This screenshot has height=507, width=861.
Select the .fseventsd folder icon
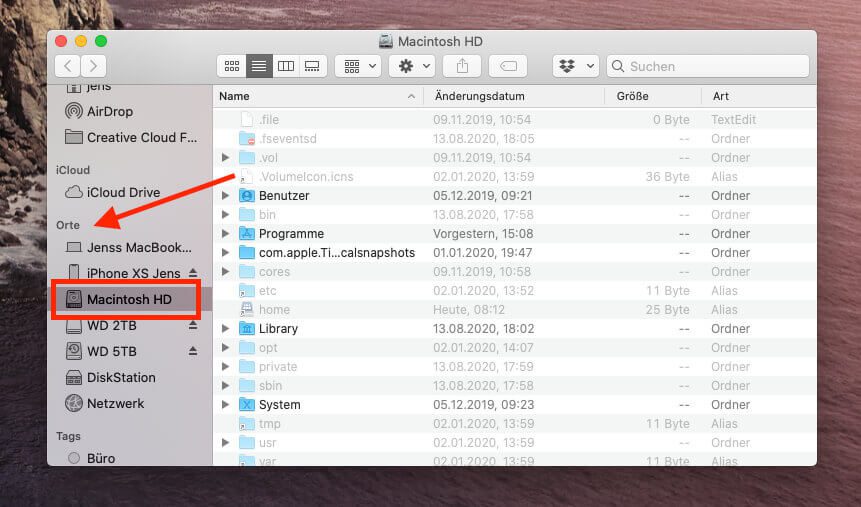[247, 138]
